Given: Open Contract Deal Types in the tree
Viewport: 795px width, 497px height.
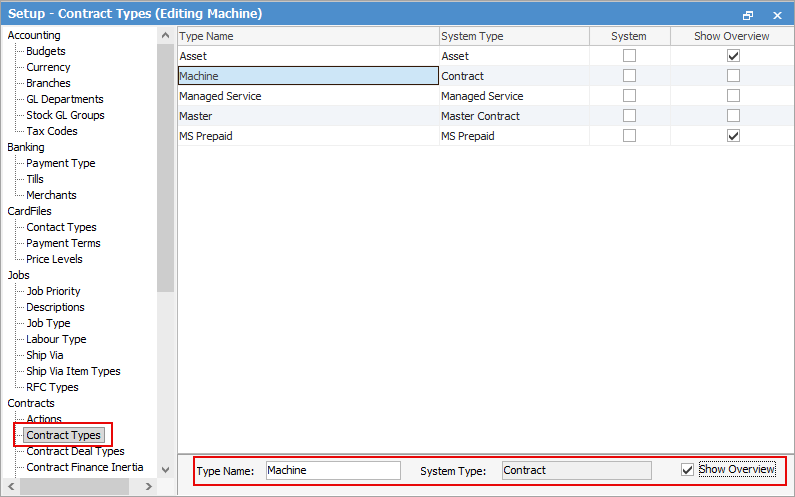Looking at the screenshot, I should (x=75, y=451).
